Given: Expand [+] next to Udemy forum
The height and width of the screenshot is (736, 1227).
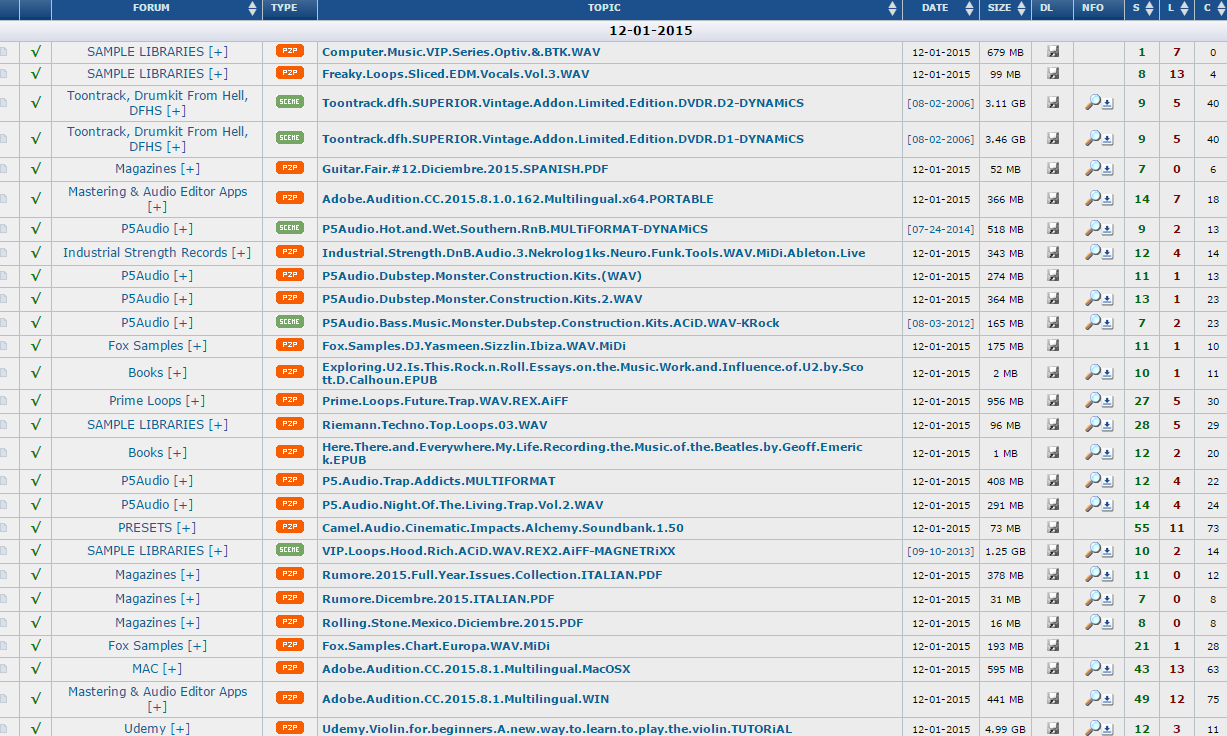Looking at the screenshot, I should pyautogui.click(x=180, y=729).
